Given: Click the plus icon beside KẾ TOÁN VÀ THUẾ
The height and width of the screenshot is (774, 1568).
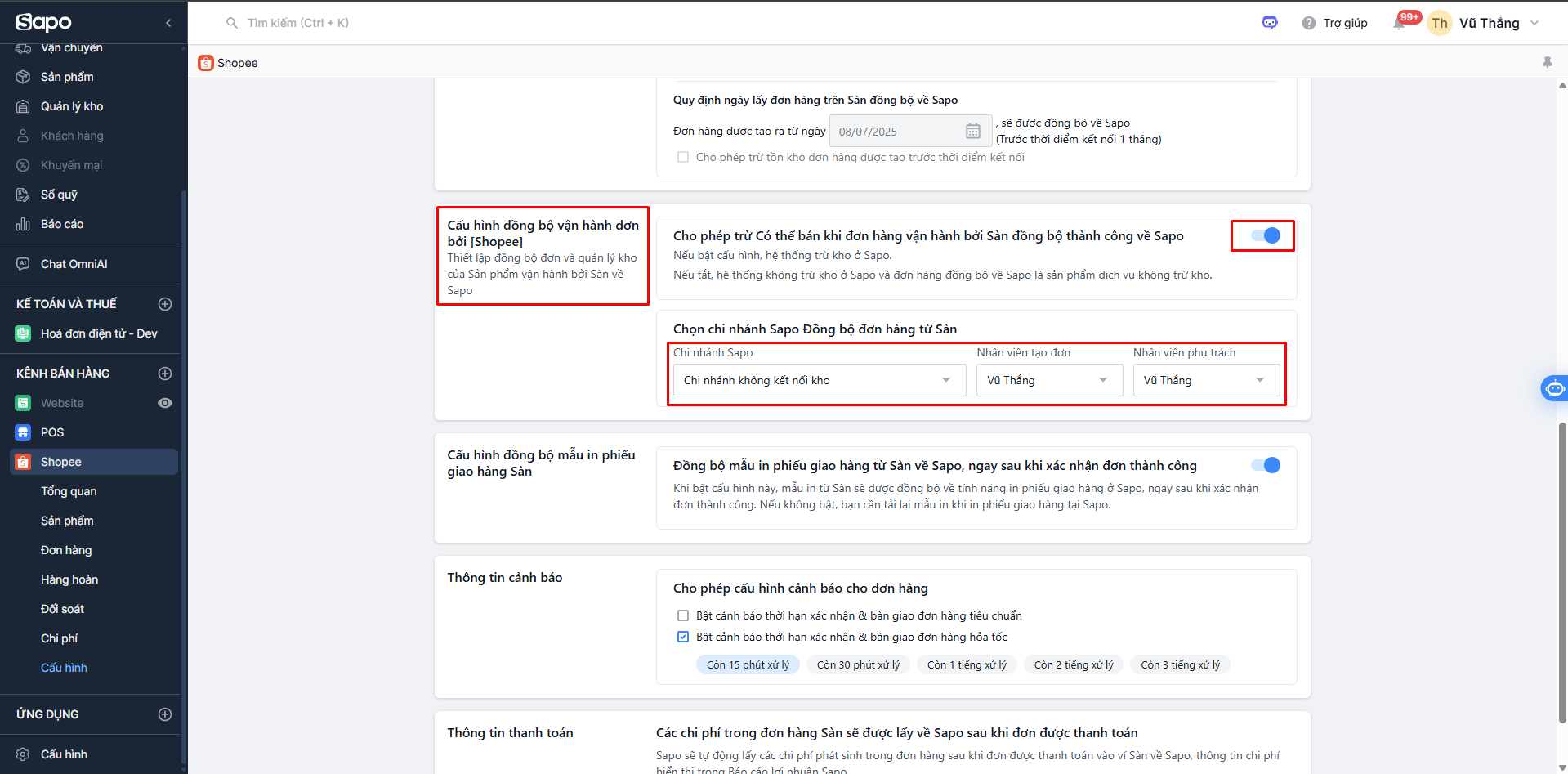Looking at the screenshot, I should [165, 304].
